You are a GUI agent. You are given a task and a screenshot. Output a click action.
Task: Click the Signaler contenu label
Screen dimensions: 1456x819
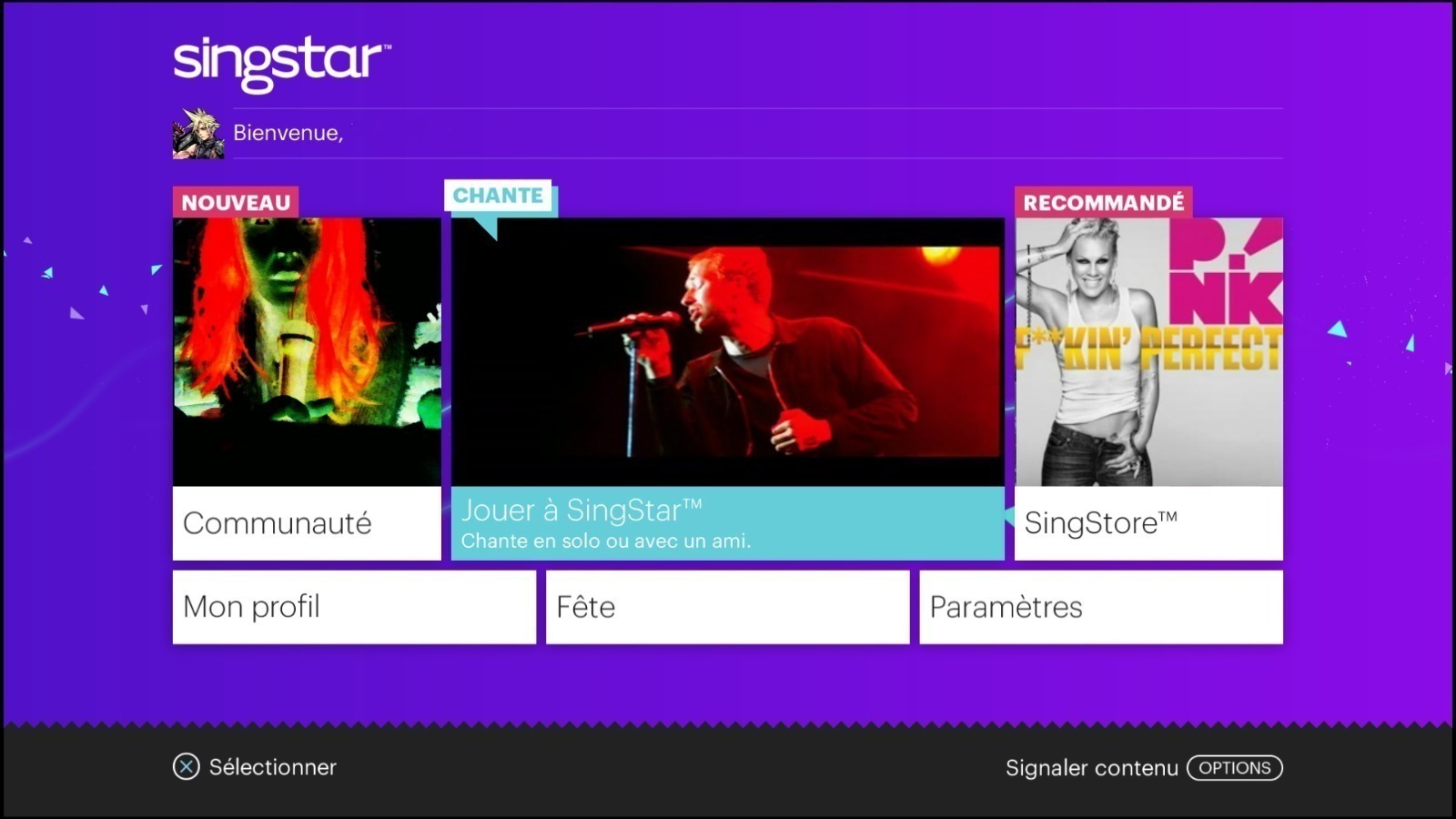[1092, 768]
